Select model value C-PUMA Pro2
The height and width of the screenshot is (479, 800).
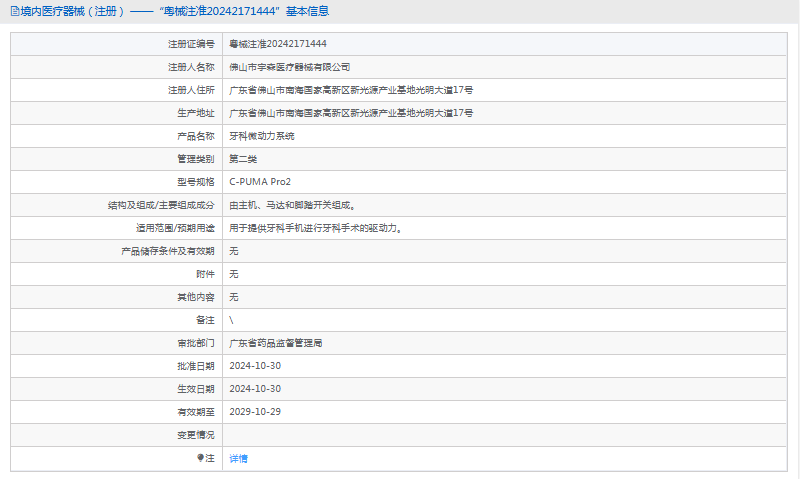point(260,182)
